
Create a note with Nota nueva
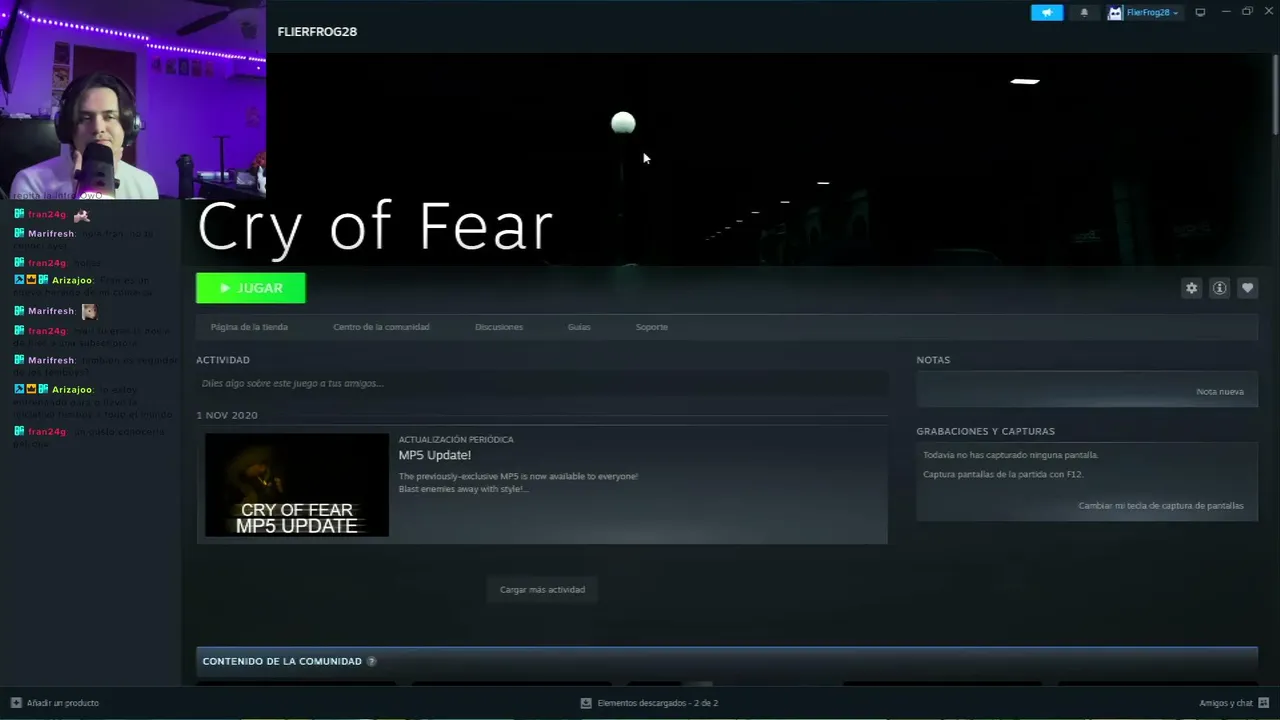point(1220,392)
